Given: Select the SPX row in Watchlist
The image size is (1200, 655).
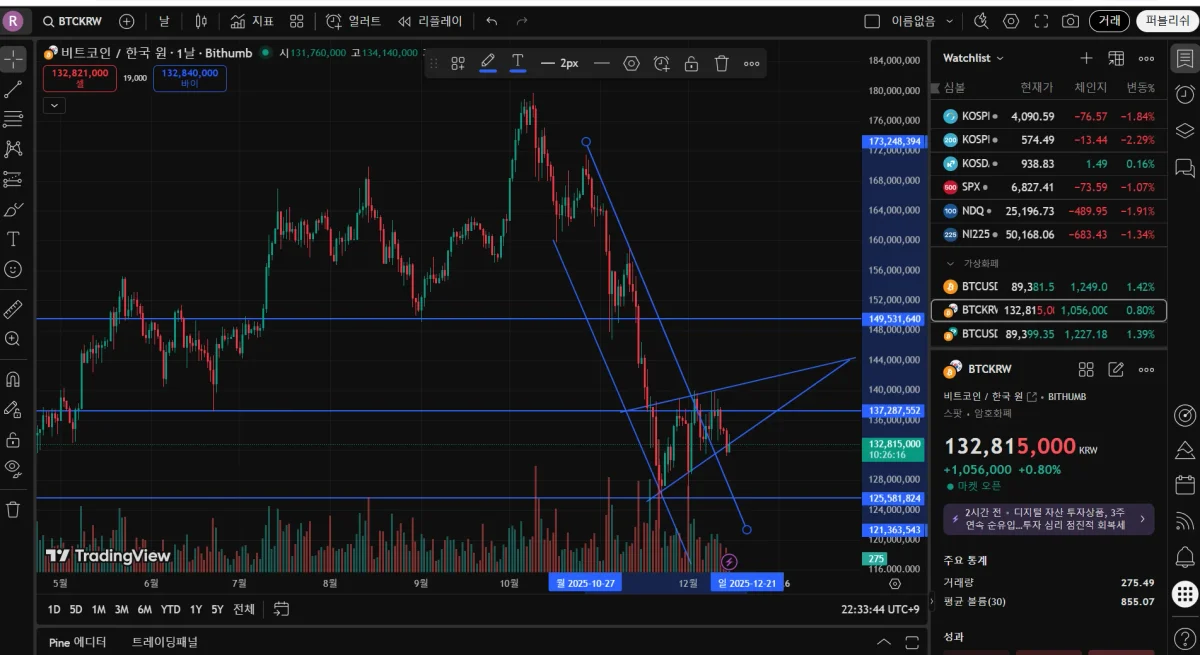Looking at the screenshot, I should tap(1049, 187).
